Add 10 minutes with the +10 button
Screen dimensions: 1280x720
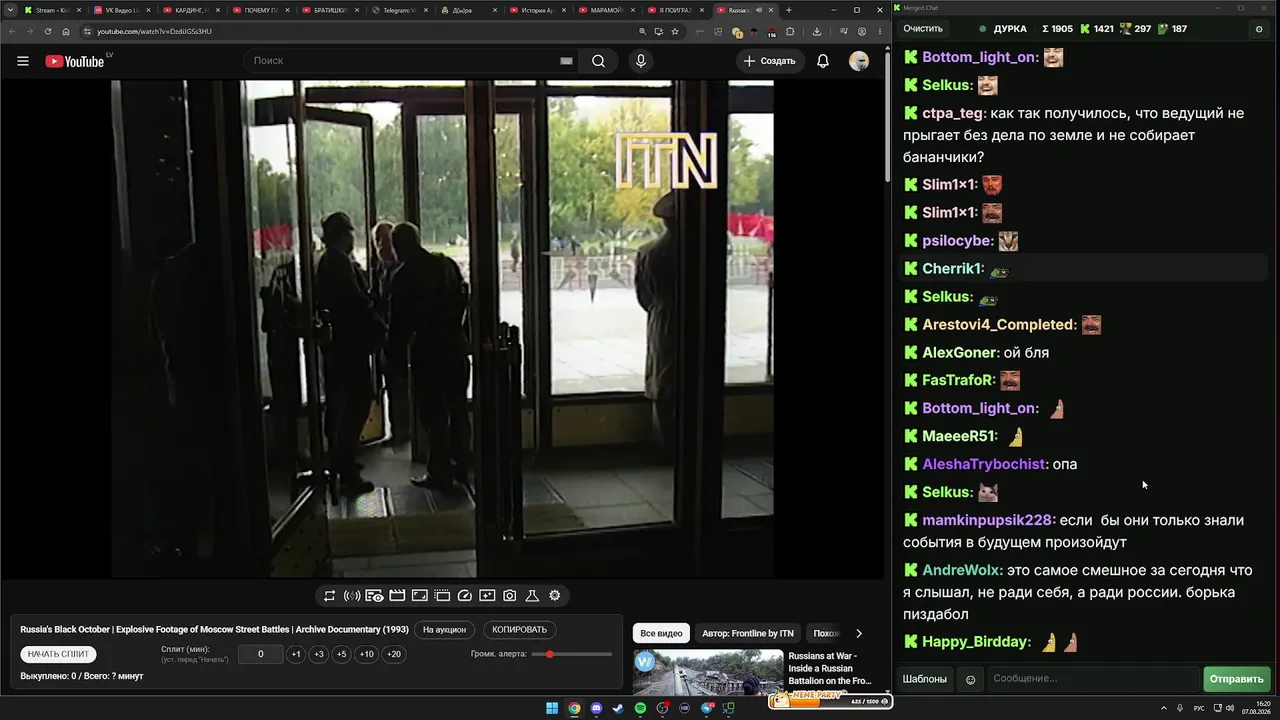pyautogui.click(x=367, y=654)
